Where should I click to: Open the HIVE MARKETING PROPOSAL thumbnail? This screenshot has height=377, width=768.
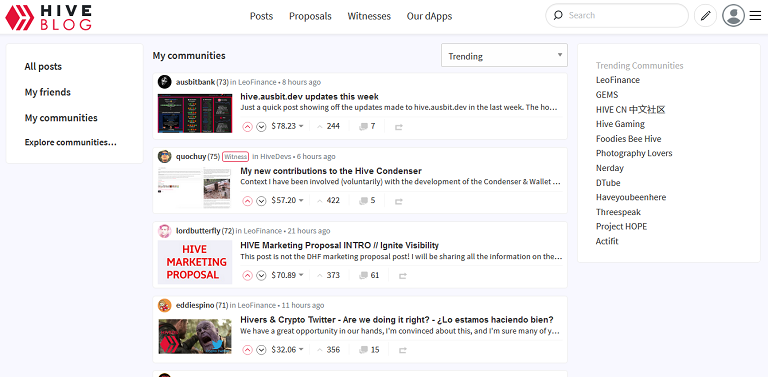click(195, 262)
